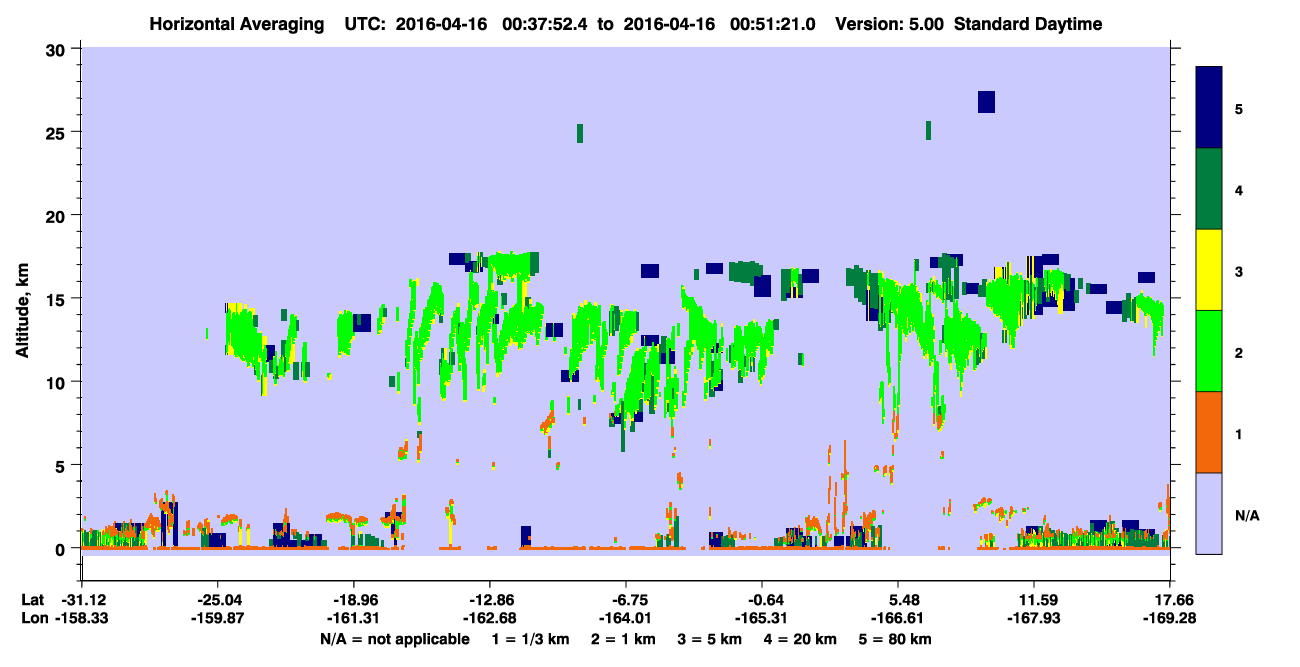Click longitude value -166.61
The width and height of the screenshot is (1300, 667).
click(x=898, y=619)
